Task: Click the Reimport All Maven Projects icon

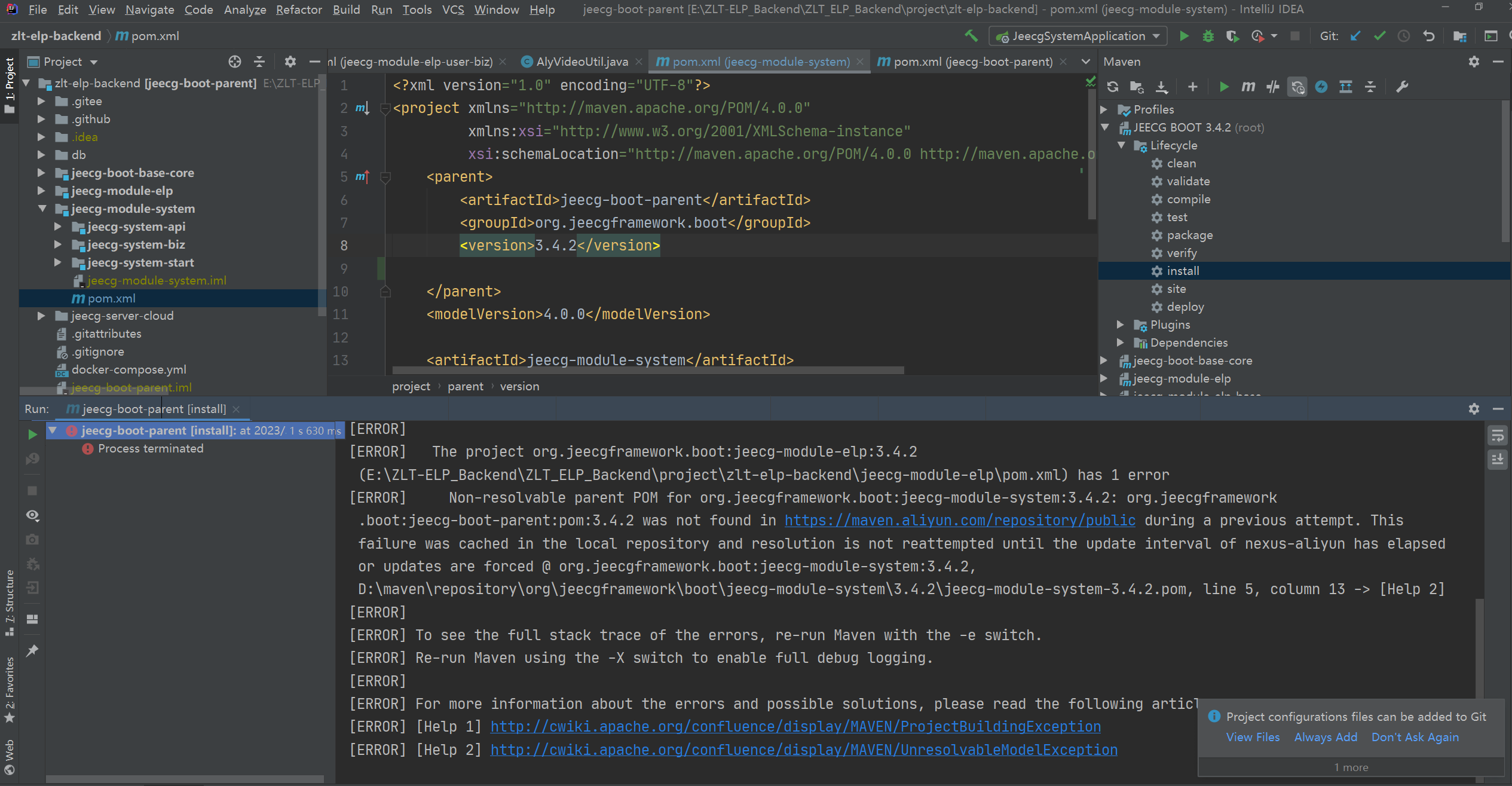Action: click(1112, 87)
